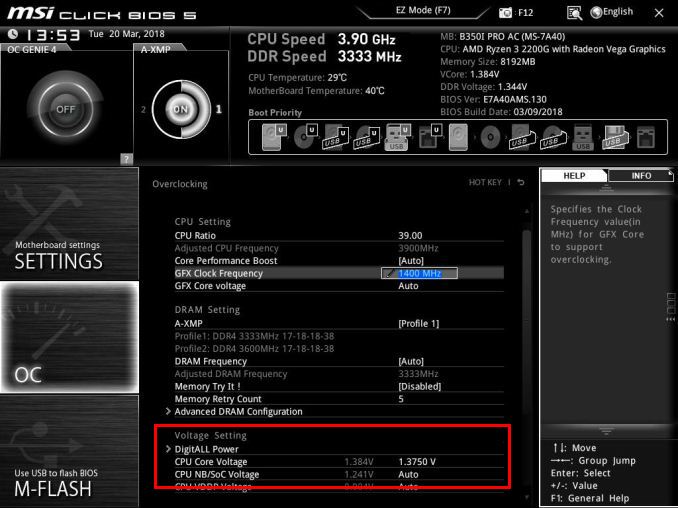Click the Adjusted DRAM Frequency 3333MHz value
678x508 pixels.
point(418,374)
